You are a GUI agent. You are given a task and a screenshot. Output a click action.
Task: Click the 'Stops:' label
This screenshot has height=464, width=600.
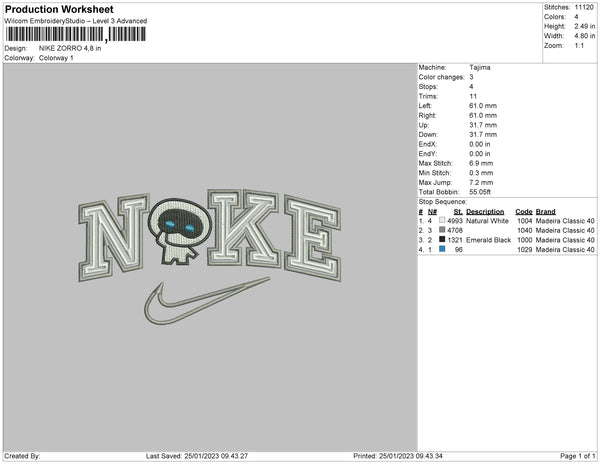click(427, 87)
